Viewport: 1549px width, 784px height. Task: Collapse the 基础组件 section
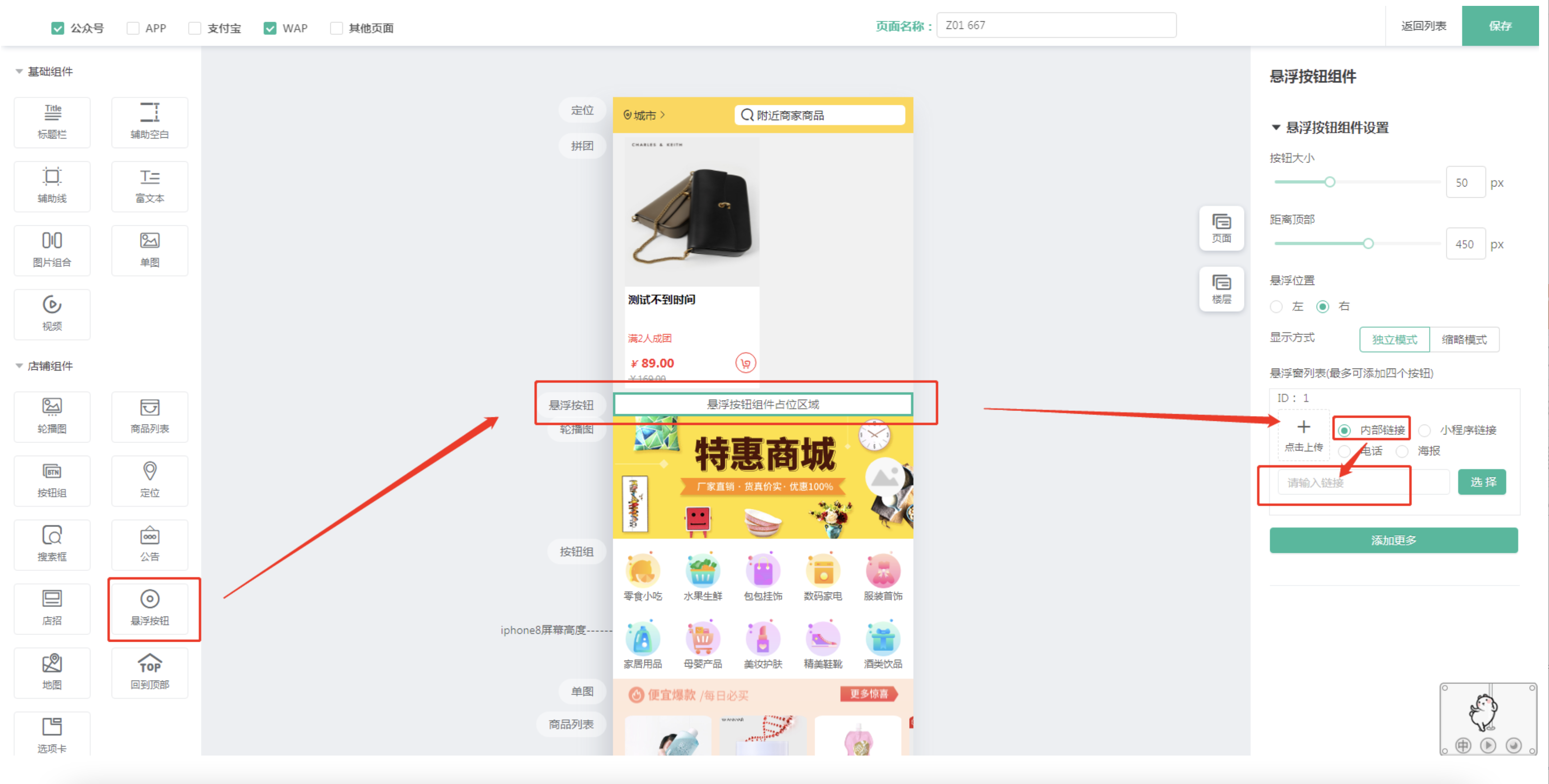point(19,71)
